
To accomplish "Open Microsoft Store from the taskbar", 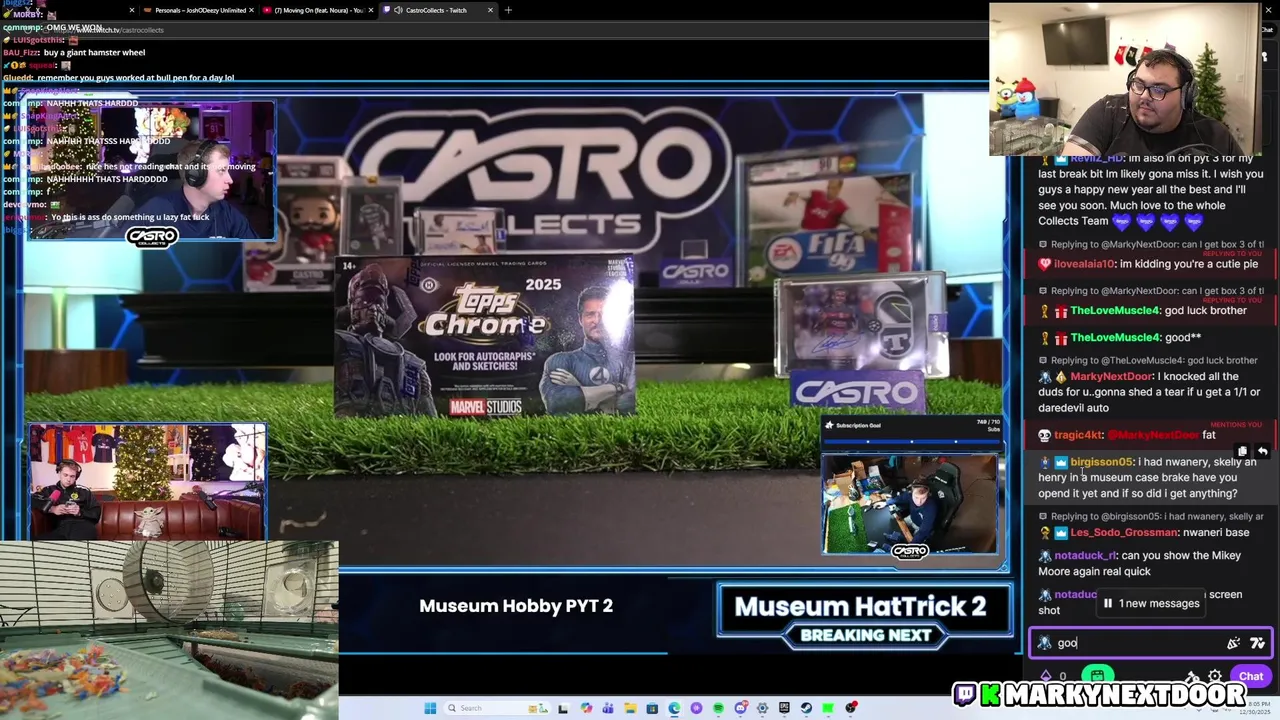I will pos(652,708).
